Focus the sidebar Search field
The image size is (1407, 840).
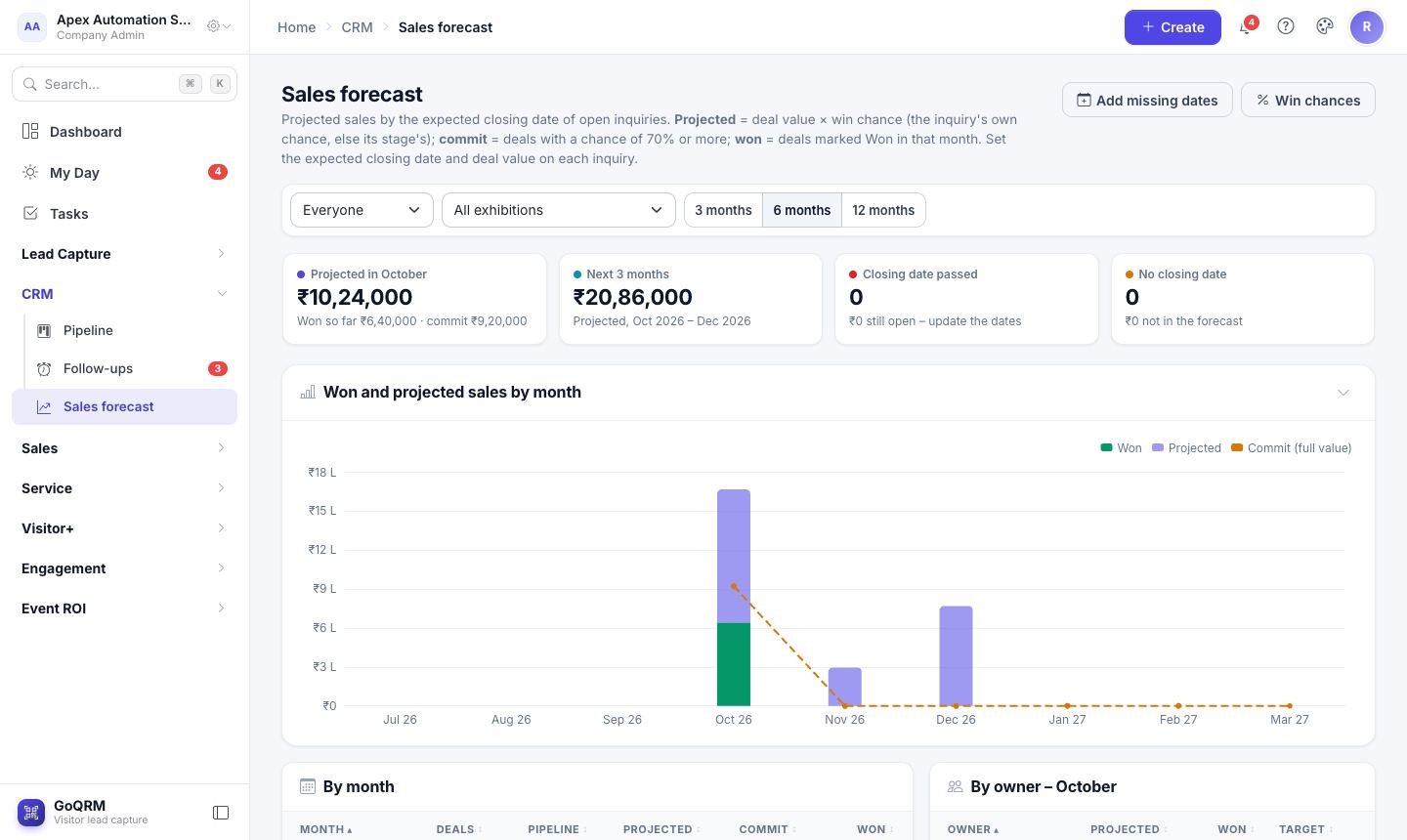(x=124, y=84)
